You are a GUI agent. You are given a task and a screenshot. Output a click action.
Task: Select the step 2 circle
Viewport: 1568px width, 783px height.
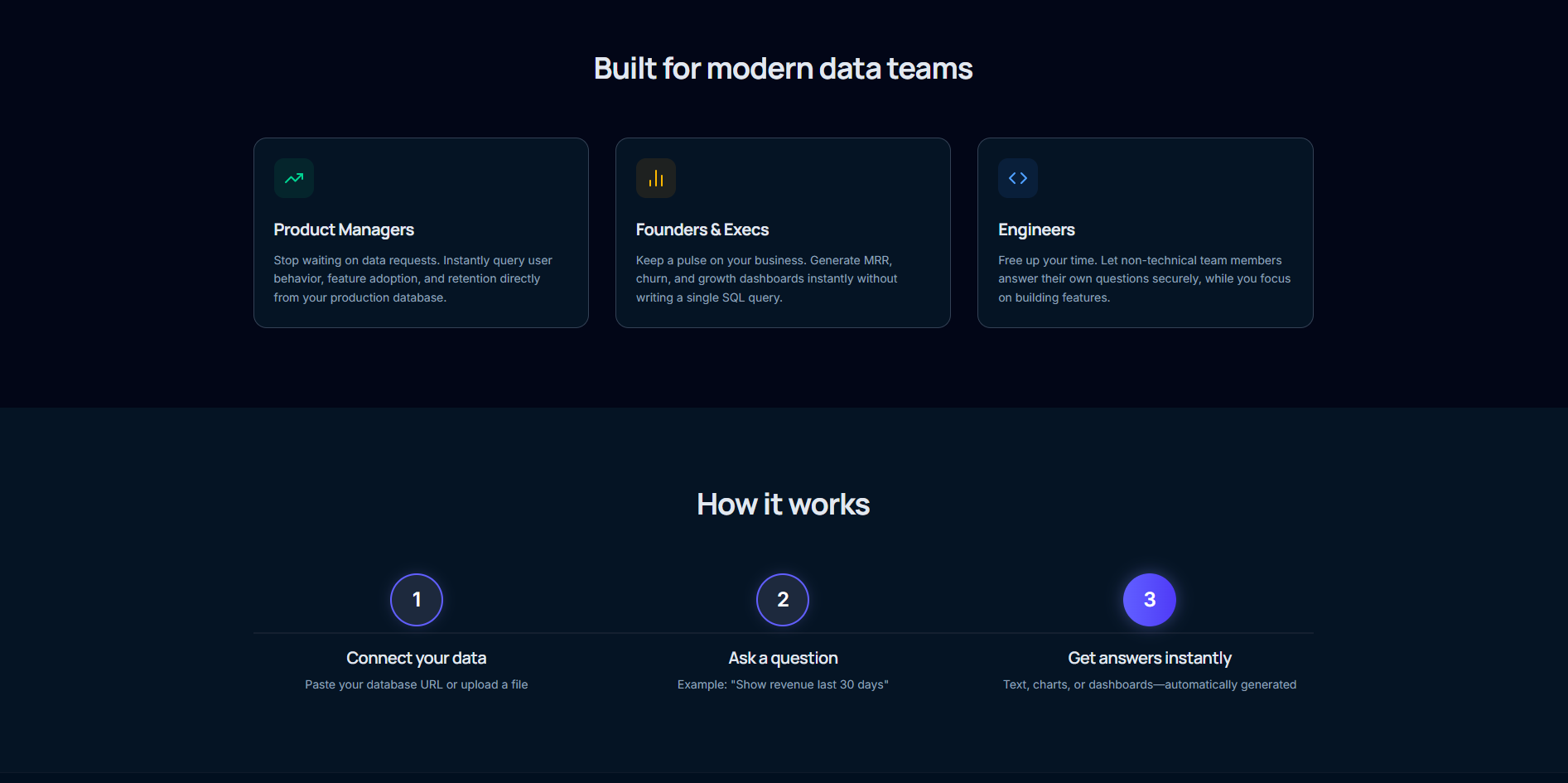pyautogui.click(x=783, y=600)
